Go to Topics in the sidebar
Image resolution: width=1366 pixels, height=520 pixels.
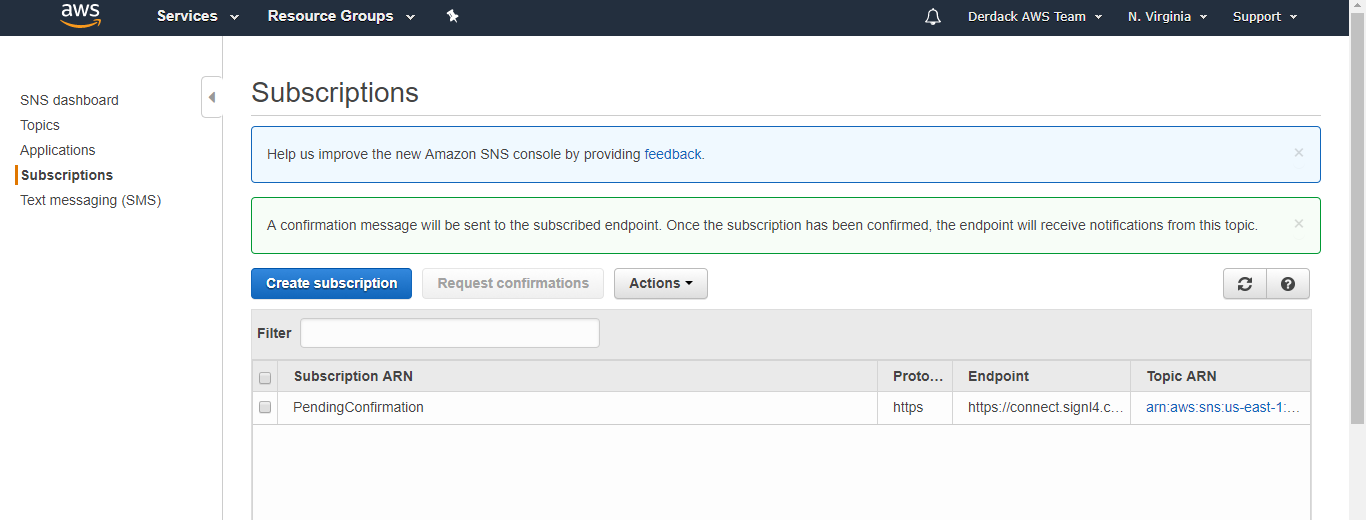[40, 125]
